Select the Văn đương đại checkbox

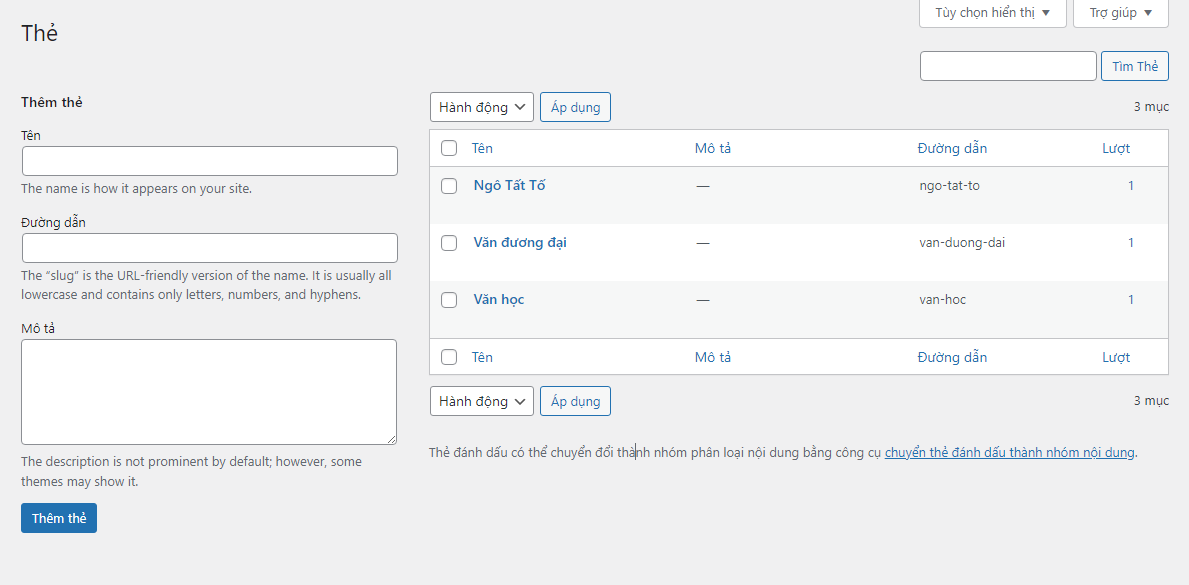[449, 243]
